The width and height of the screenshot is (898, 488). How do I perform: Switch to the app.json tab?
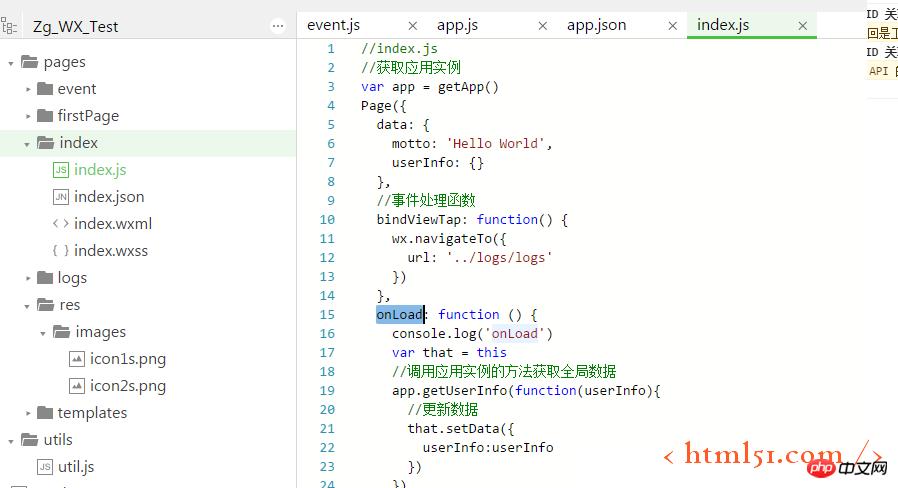(x=596, y=25)
